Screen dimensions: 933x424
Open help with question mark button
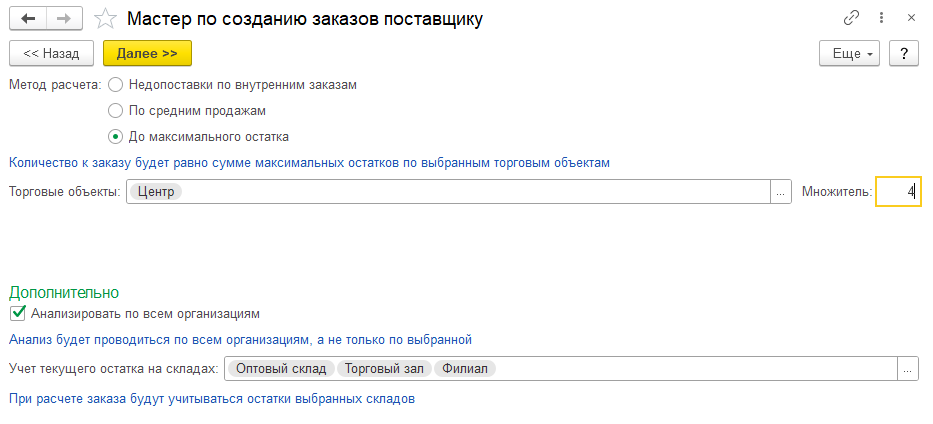(x=904, y=52)
